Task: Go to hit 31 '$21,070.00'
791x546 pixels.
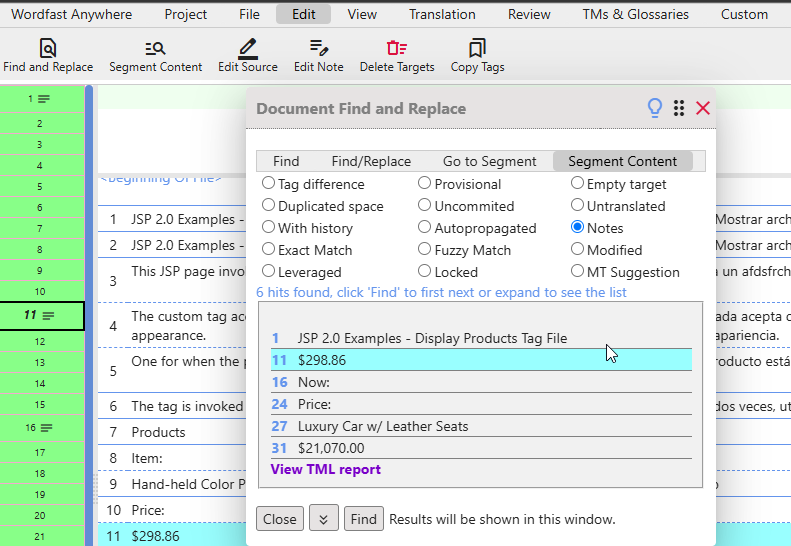Action: click(x=481, y=448)
